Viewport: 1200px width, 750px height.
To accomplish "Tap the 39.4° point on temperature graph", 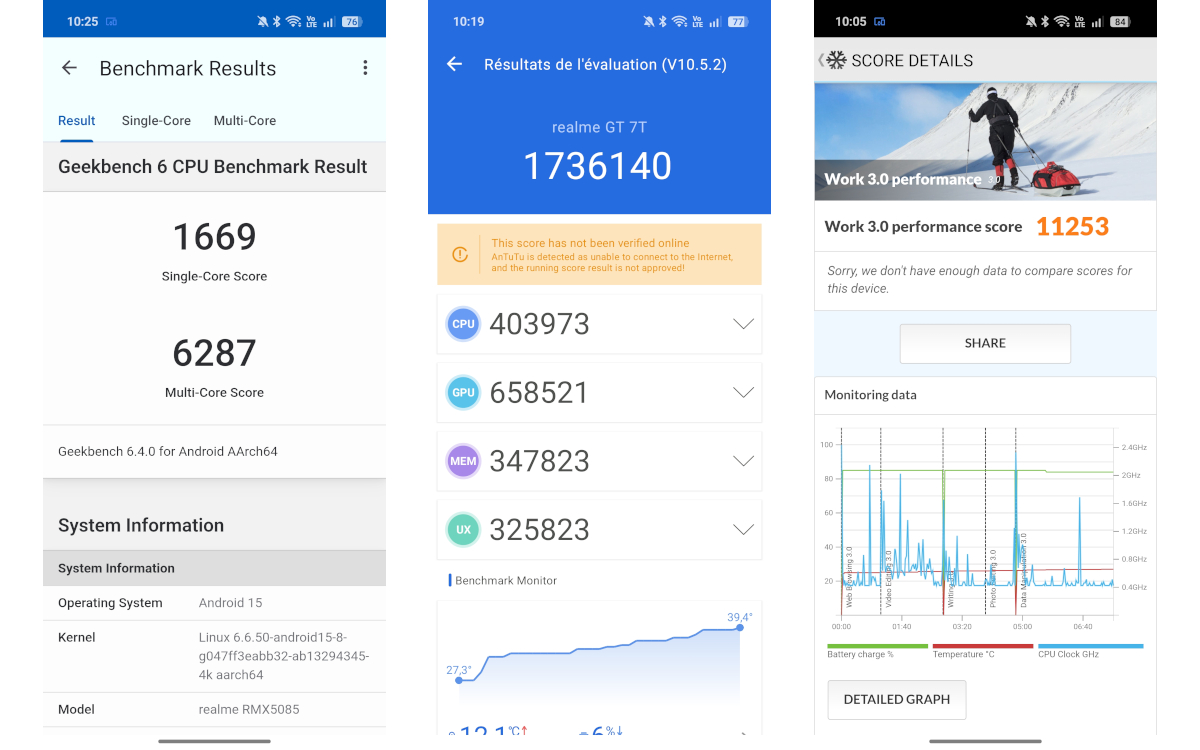I will 740,630.
